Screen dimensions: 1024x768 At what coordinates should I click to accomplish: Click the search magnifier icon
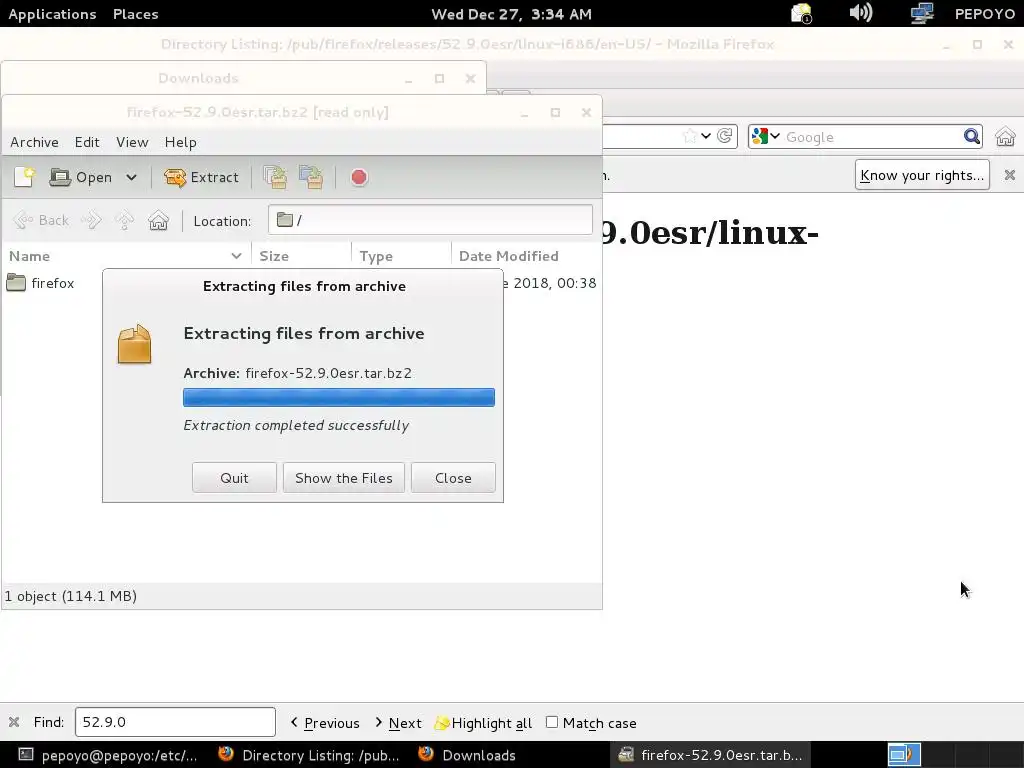tap(972, 136)
